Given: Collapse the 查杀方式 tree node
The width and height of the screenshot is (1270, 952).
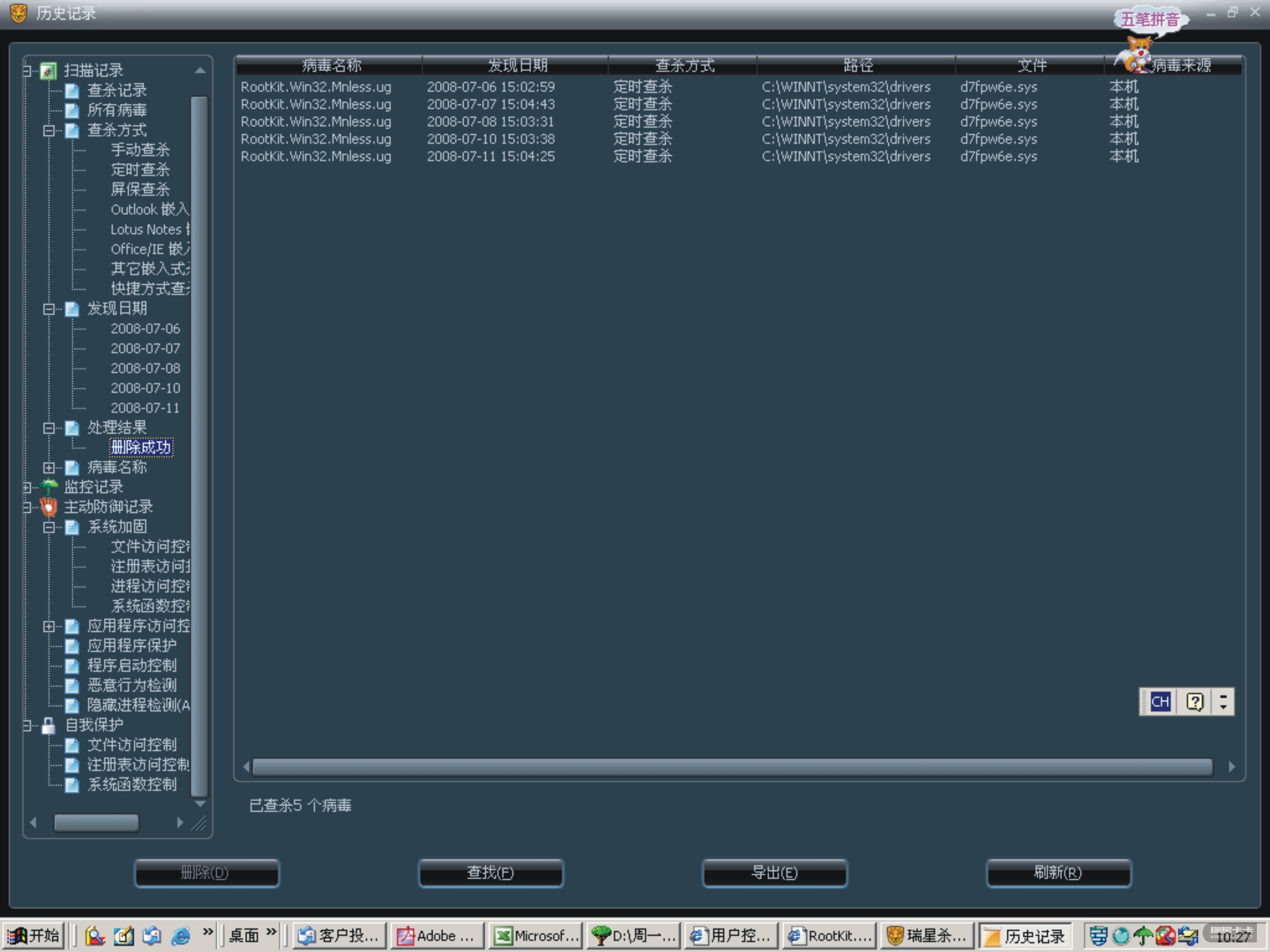Looking at the screenshot, I should pos(49,131).
